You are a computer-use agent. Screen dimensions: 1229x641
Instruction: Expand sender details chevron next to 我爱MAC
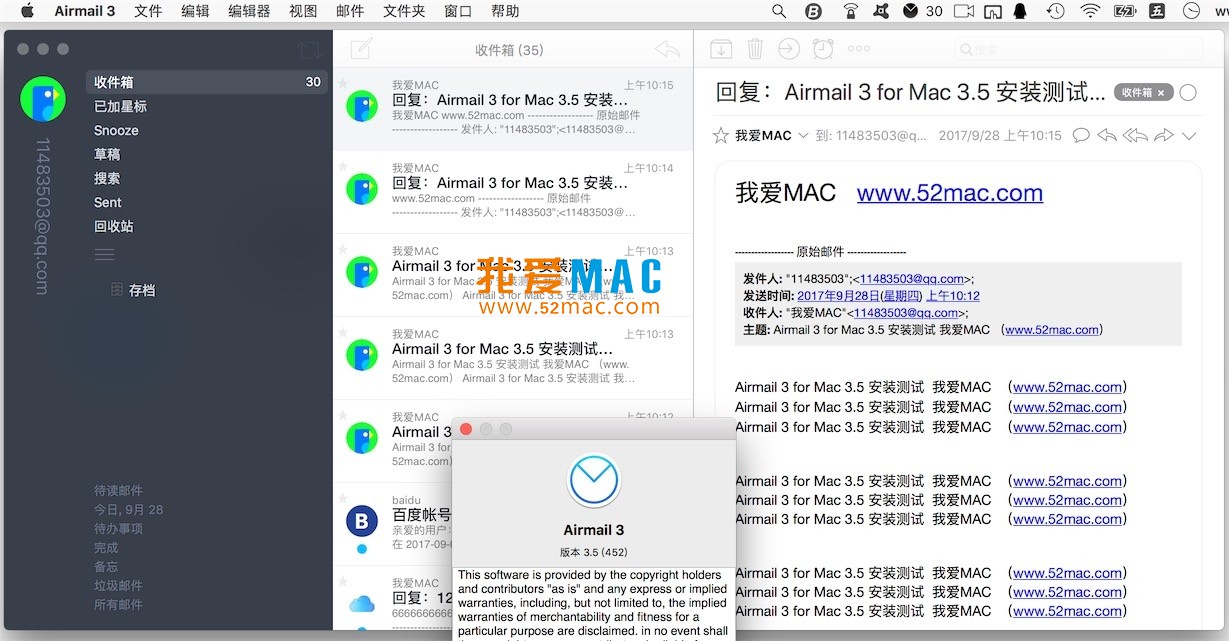pos(802,136)
